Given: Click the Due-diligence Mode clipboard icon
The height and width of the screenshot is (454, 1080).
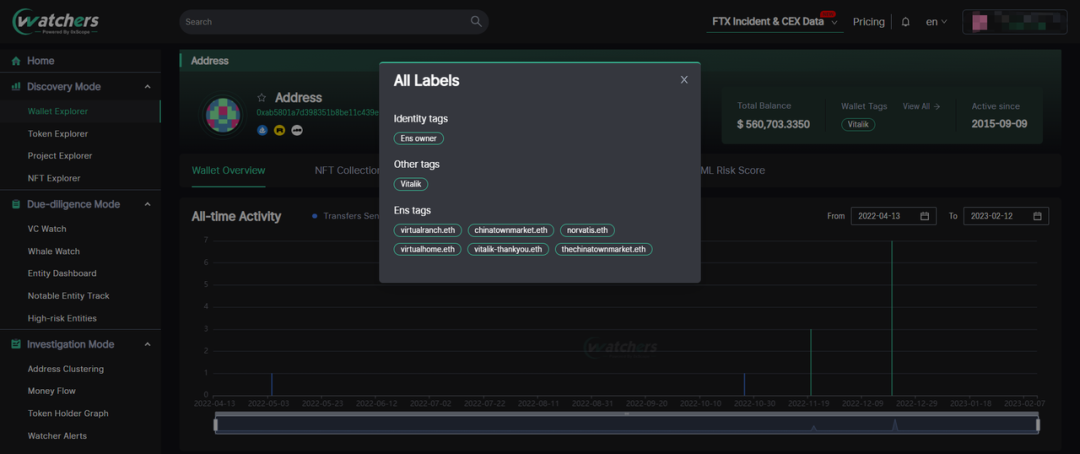Looking at the screenshot, I should click(x=16, y=205).
